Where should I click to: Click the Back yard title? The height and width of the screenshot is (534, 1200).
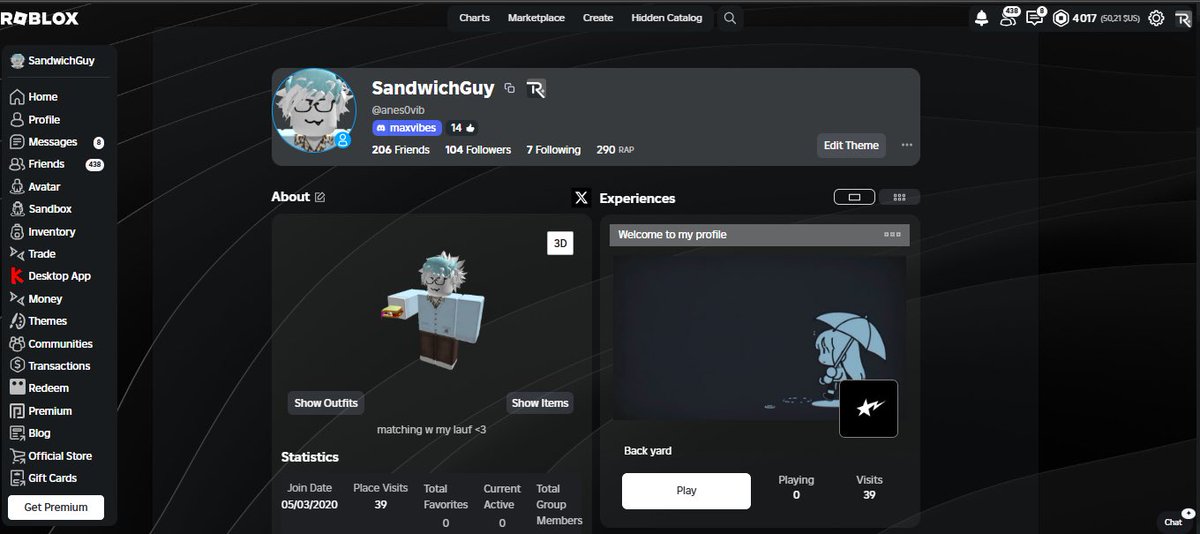pyautogui.click(x=648, y=451)
